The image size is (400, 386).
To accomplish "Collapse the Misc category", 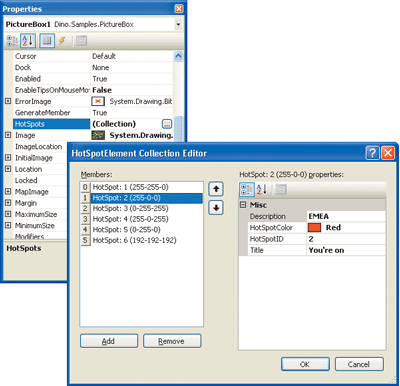I will pos(243,205).
